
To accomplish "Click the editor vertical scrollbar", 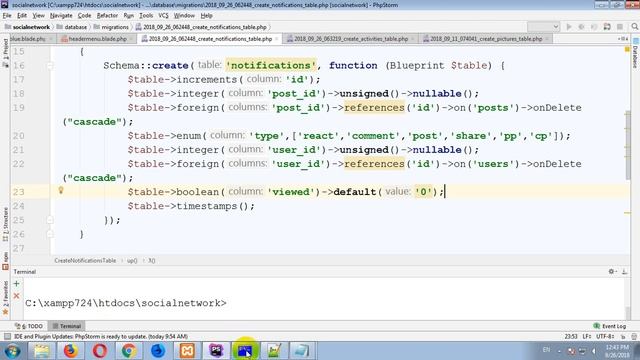I will 627,145.
